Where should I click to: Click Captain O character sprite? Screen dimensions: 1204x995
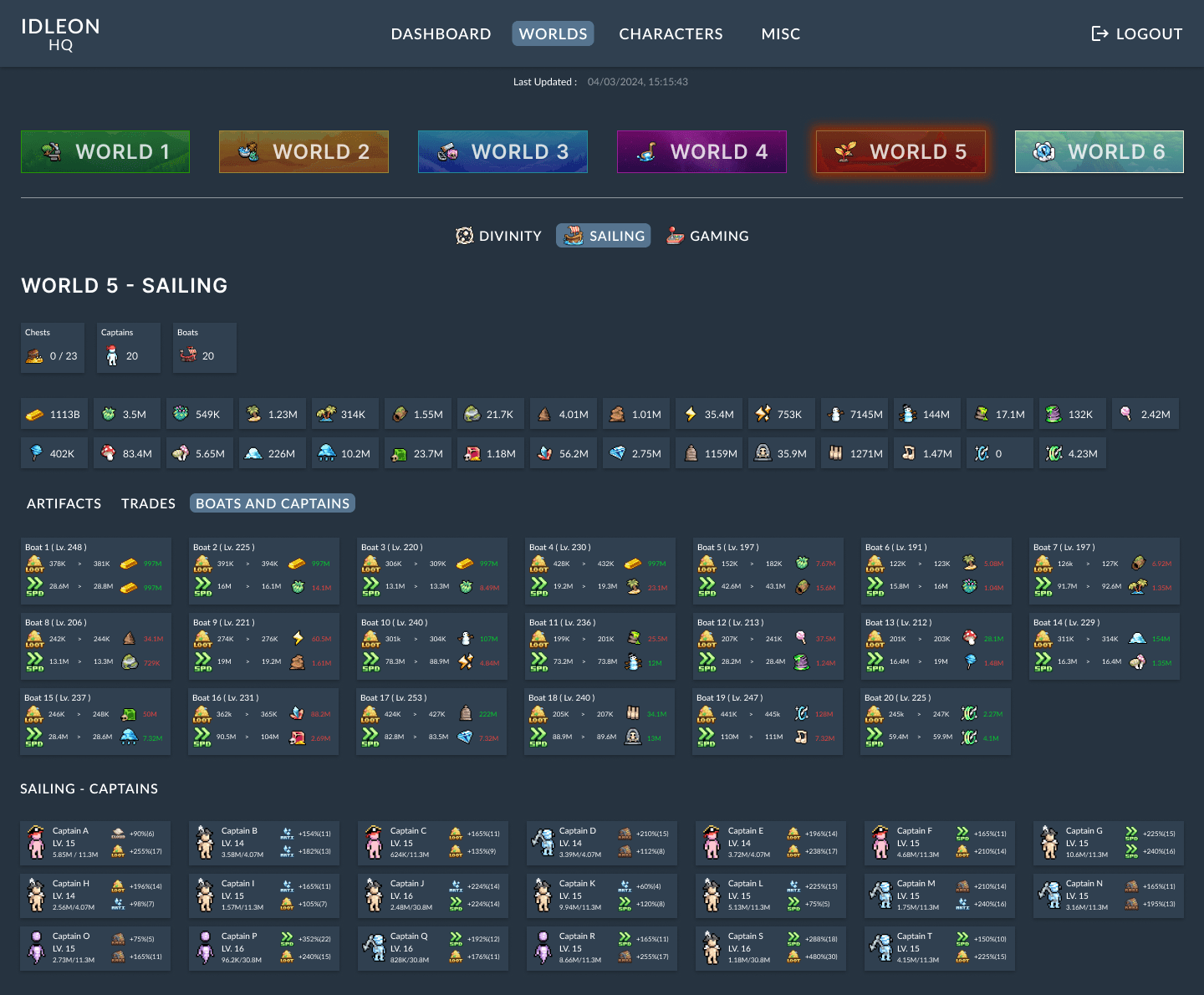pyautogui.click(x=36, y=948)
